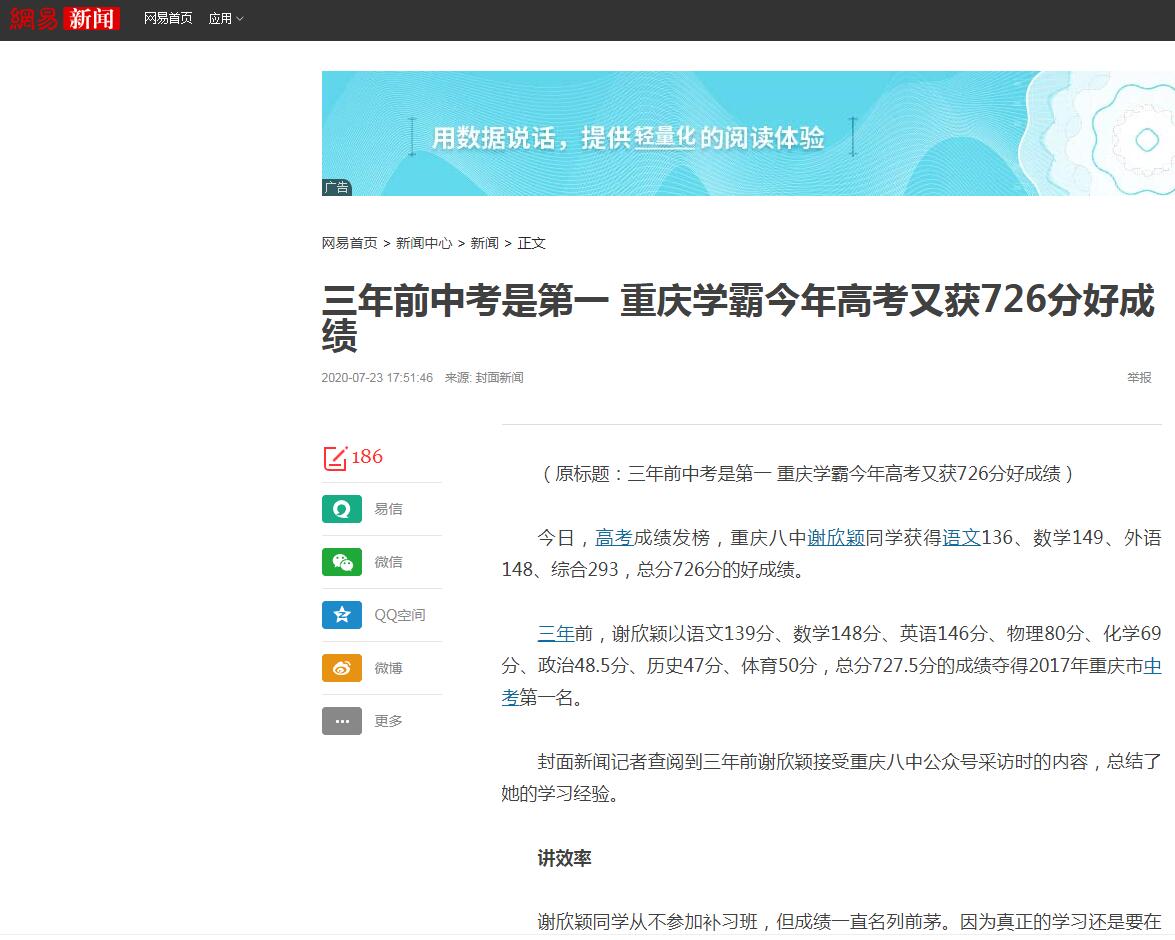Open the 新闻中心 breadcrumb link
Image resolution: width=1175 pixels, height=940 pixels.
point(424,243)
